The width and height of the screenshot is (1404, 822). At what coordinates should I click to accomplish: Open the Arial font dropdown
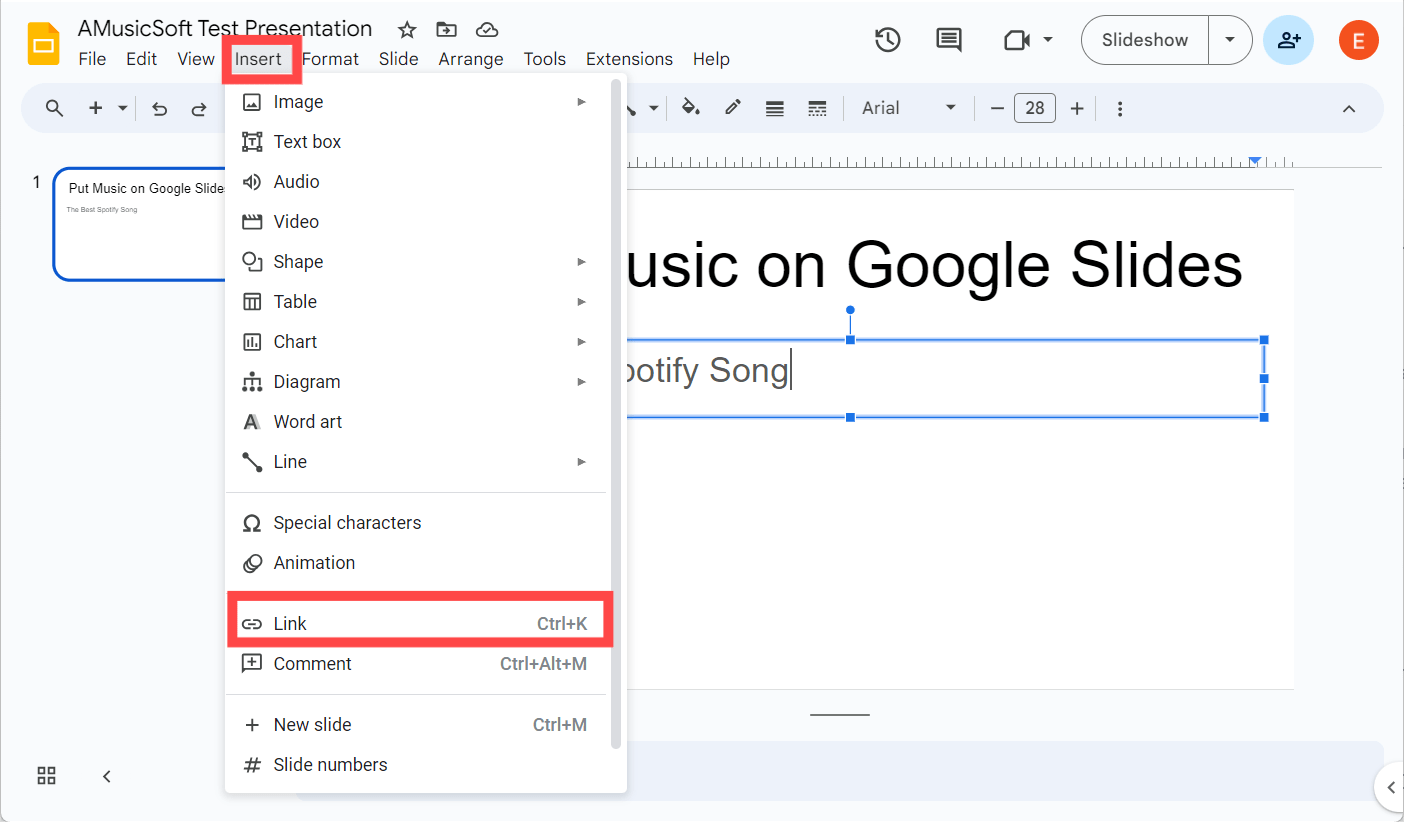coord(909,108)
